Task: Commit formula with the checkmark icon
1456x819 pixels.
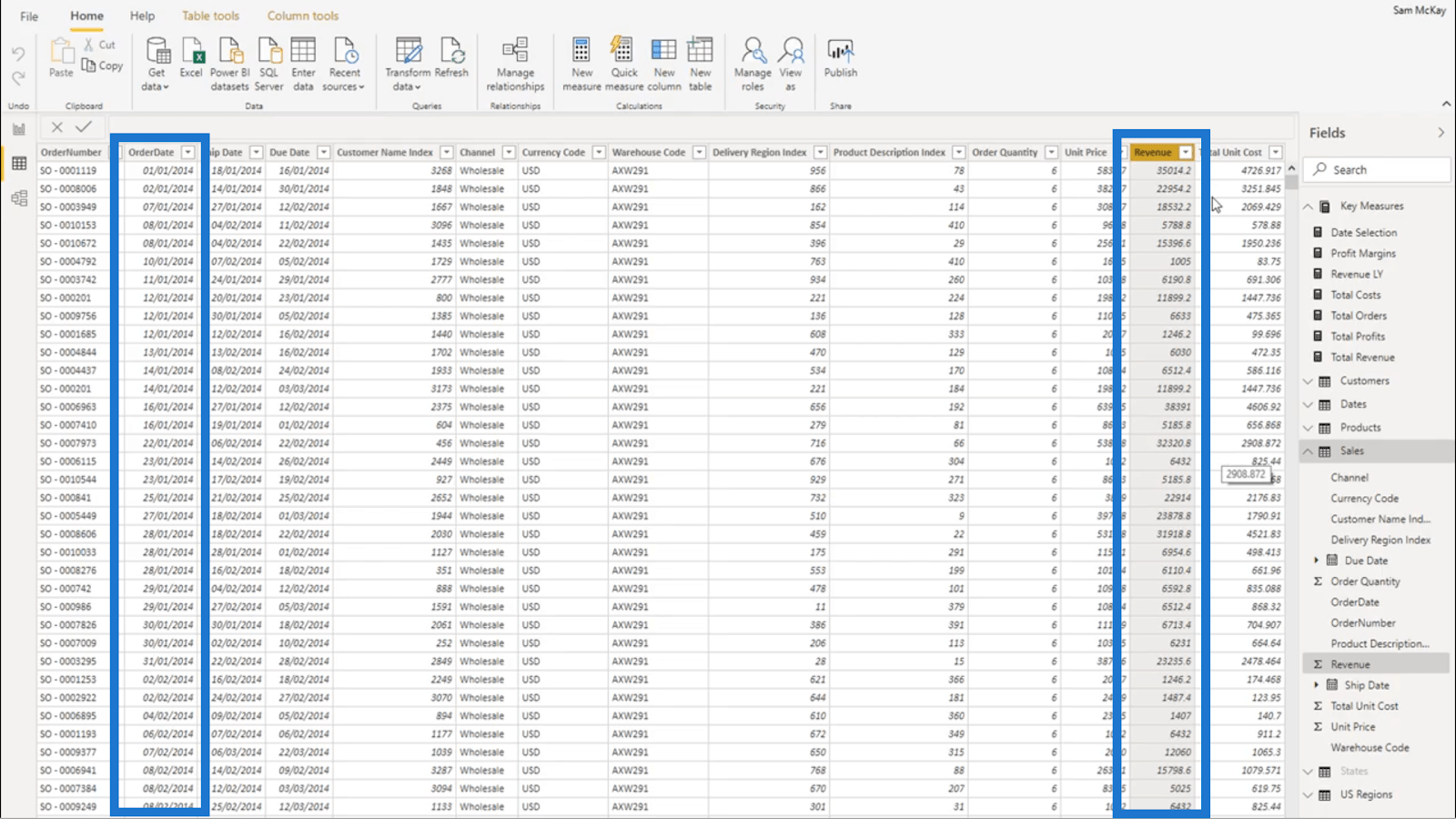Action: [84, 127]
